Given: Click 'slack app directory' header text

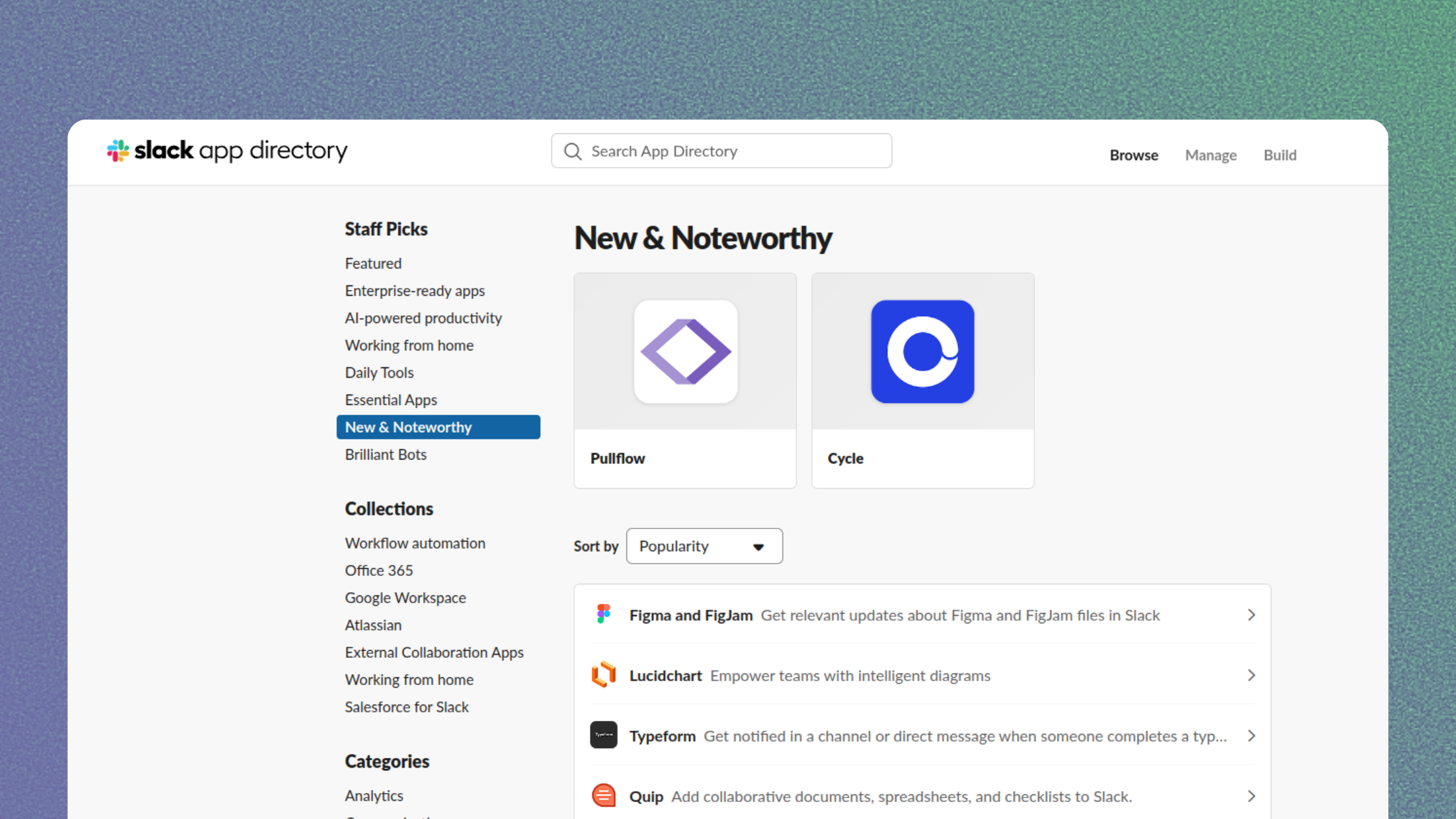Looking at the screenshot, I should [240, 151].
